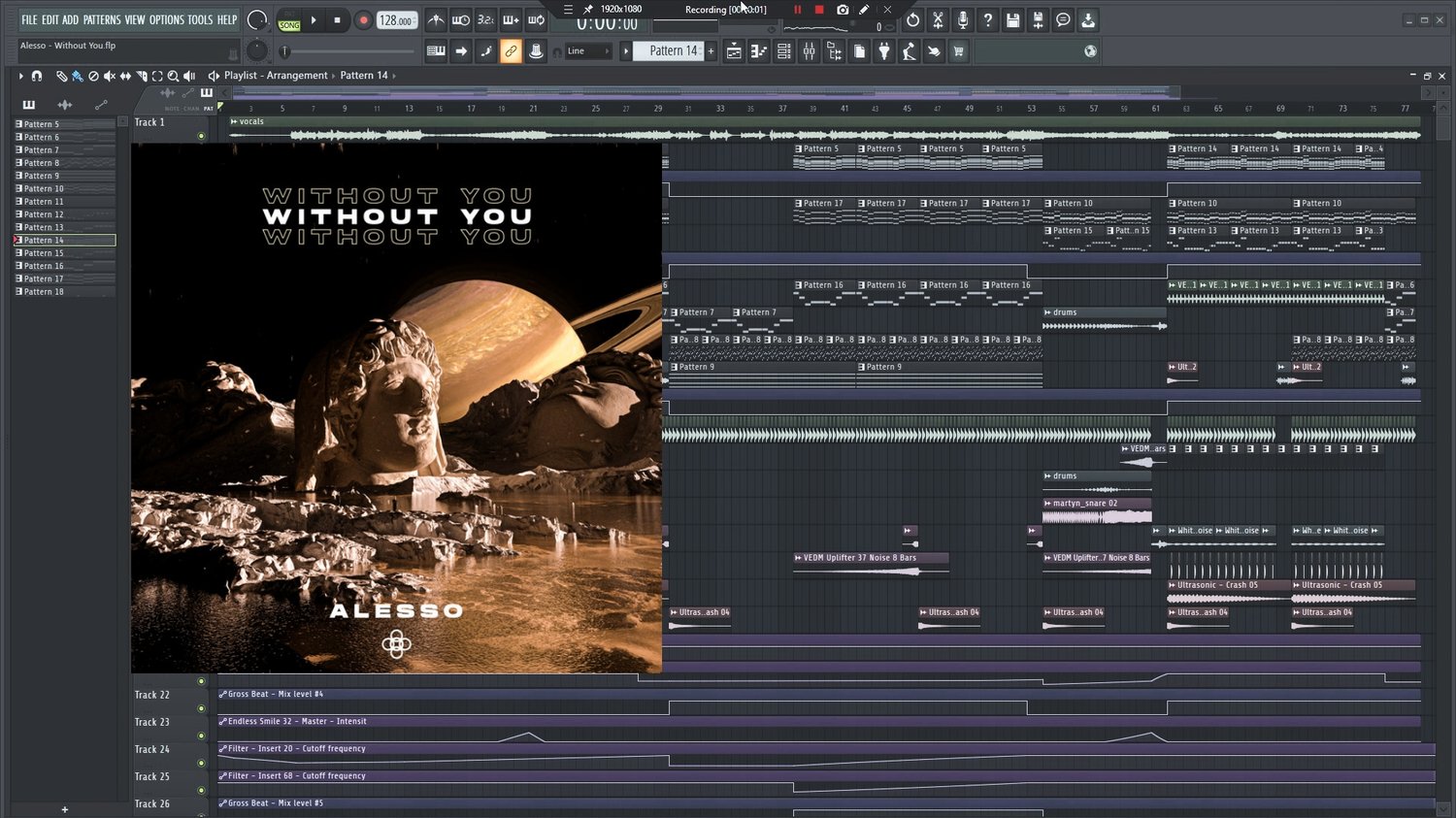Open the info chat bubble icon
The width and height of the screenshot is (1456, 818).
click(x=1063, y=19)
